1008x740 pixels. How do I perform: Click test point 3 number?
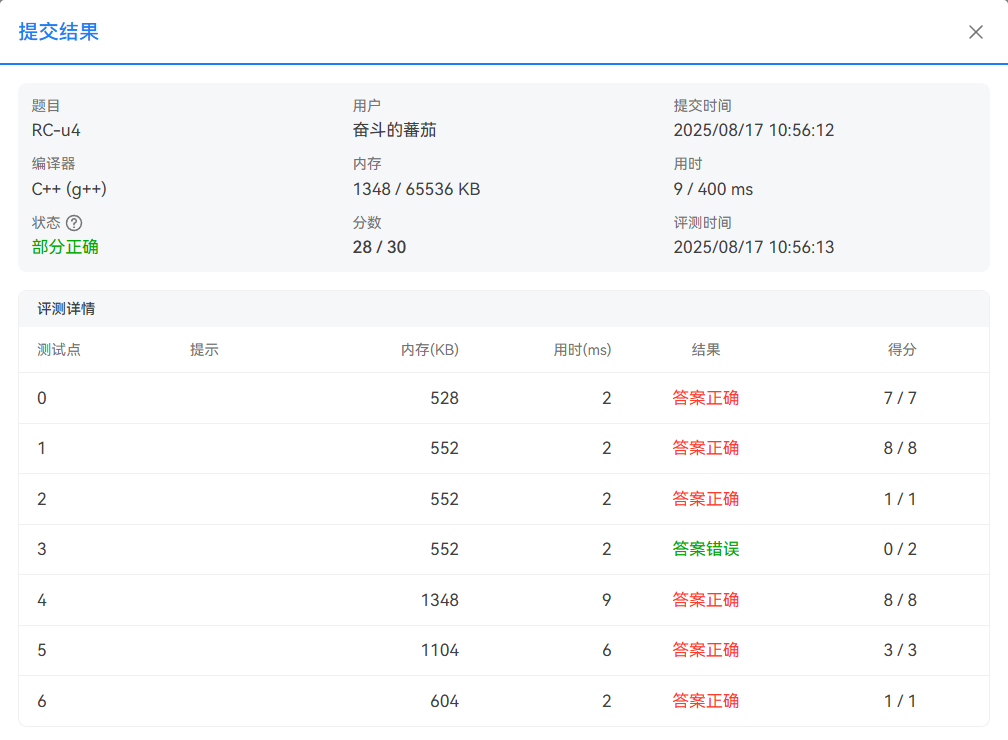[42, 549]
